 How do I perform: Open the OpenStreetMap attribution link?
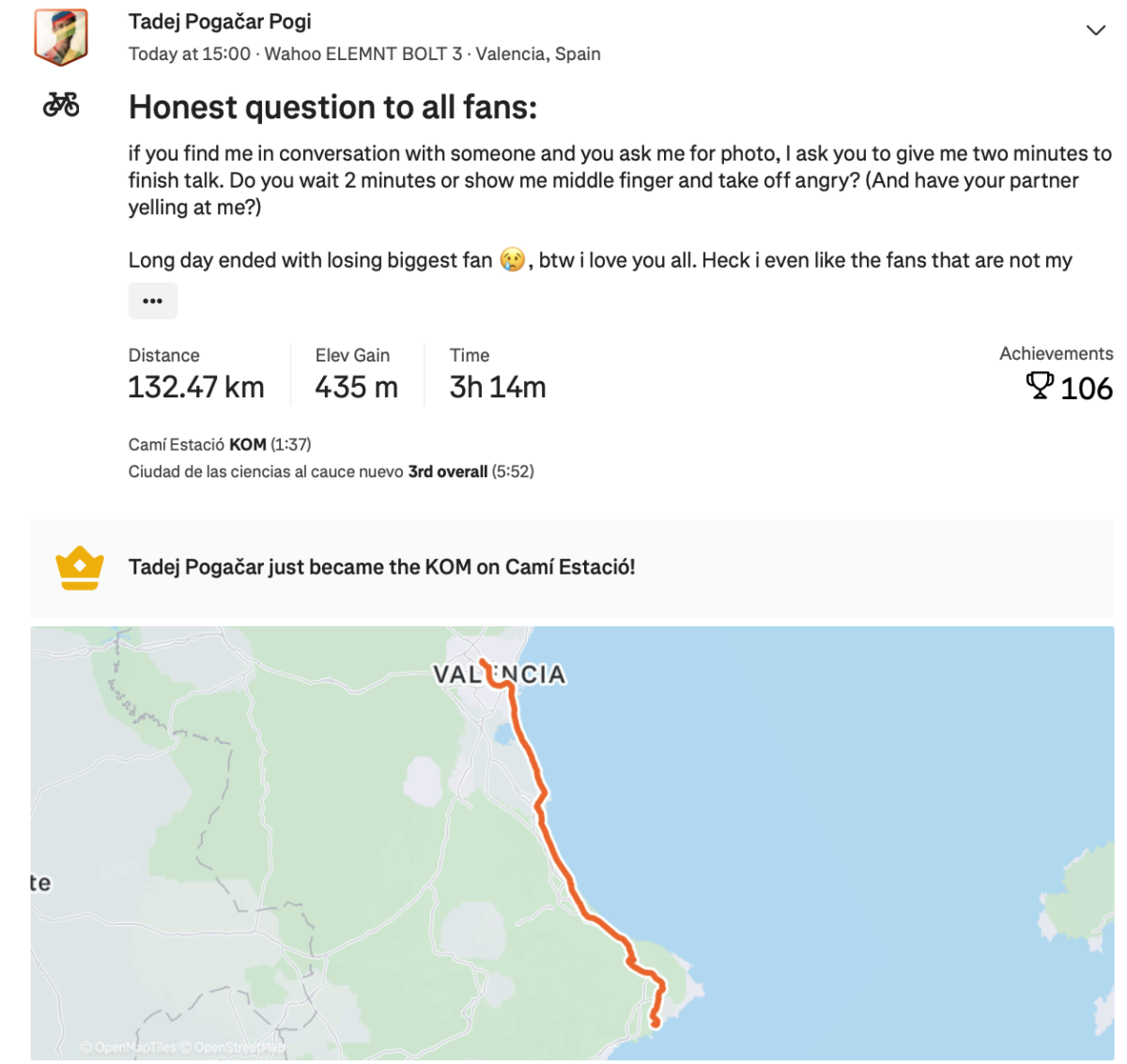click(x=233, y=1047)
